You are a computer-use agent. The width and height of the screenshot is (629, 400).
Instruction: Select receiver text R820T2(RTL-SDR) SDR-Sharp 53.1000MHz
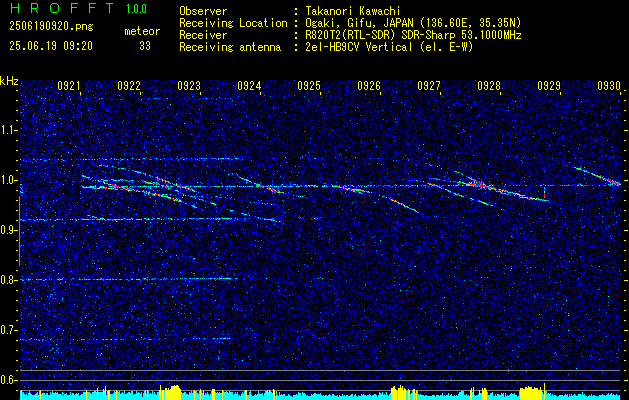[414, 35]
